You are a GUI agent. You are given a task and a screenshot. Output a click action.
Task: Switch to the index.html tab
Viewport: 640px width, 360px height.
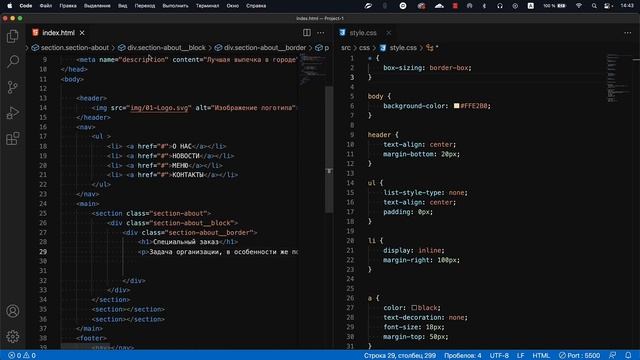[x=58, y=33]
